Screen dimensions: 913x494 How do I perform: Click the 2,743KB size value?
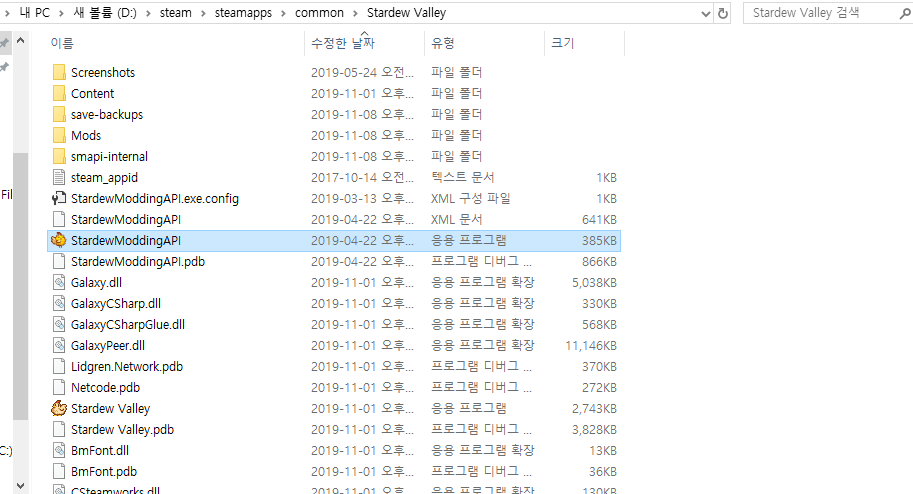[x=594, y=408]
